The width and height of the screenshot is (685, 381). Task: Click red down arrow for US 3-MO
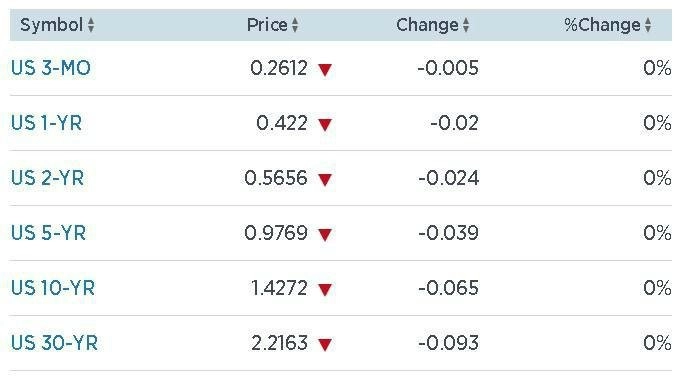pos(325,69)
